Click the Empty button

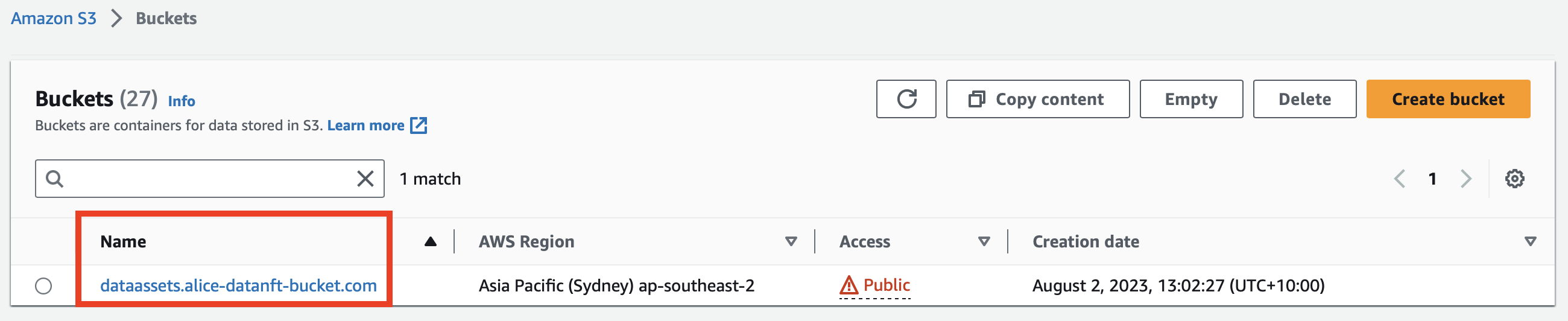[1191, 99]
